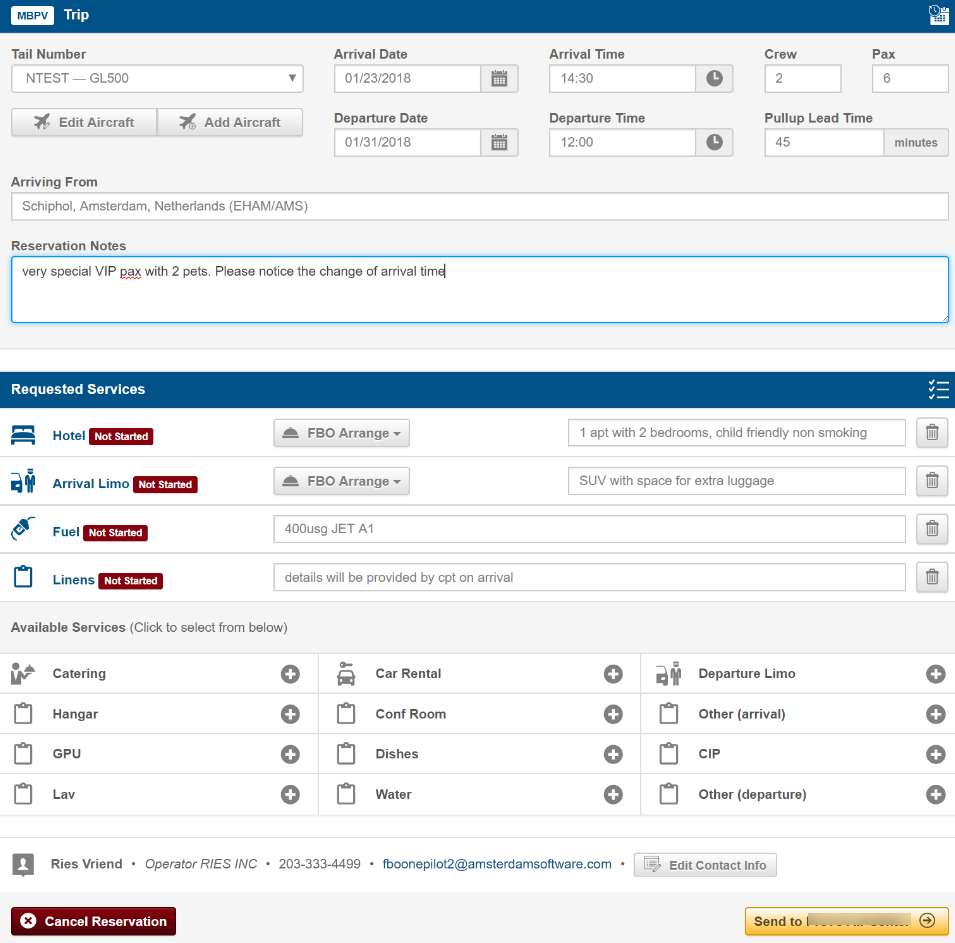
Task: Click the Departure Time clock icon
Action: [x=714, y=143]
